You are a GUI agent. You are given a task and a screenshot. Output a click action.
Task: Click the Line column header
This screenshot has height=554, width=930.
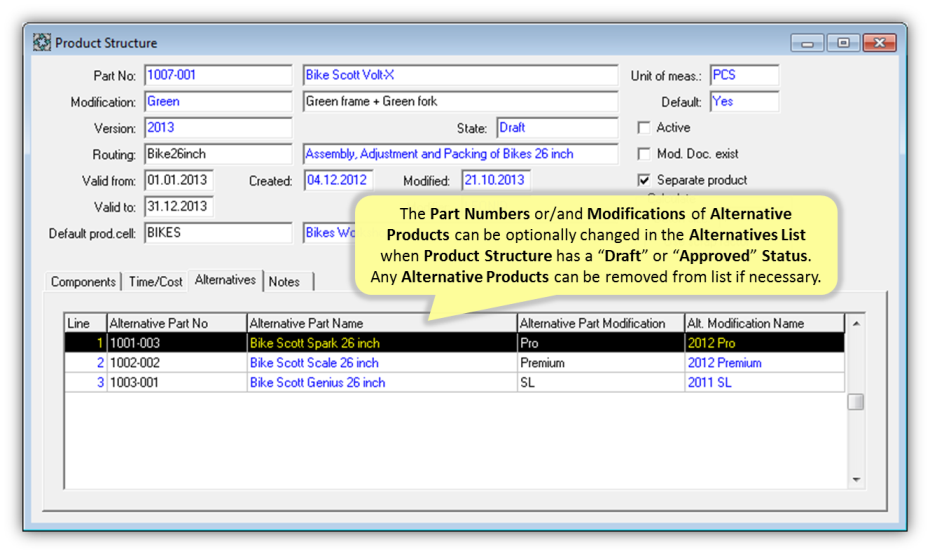click(x=85, y=323)
